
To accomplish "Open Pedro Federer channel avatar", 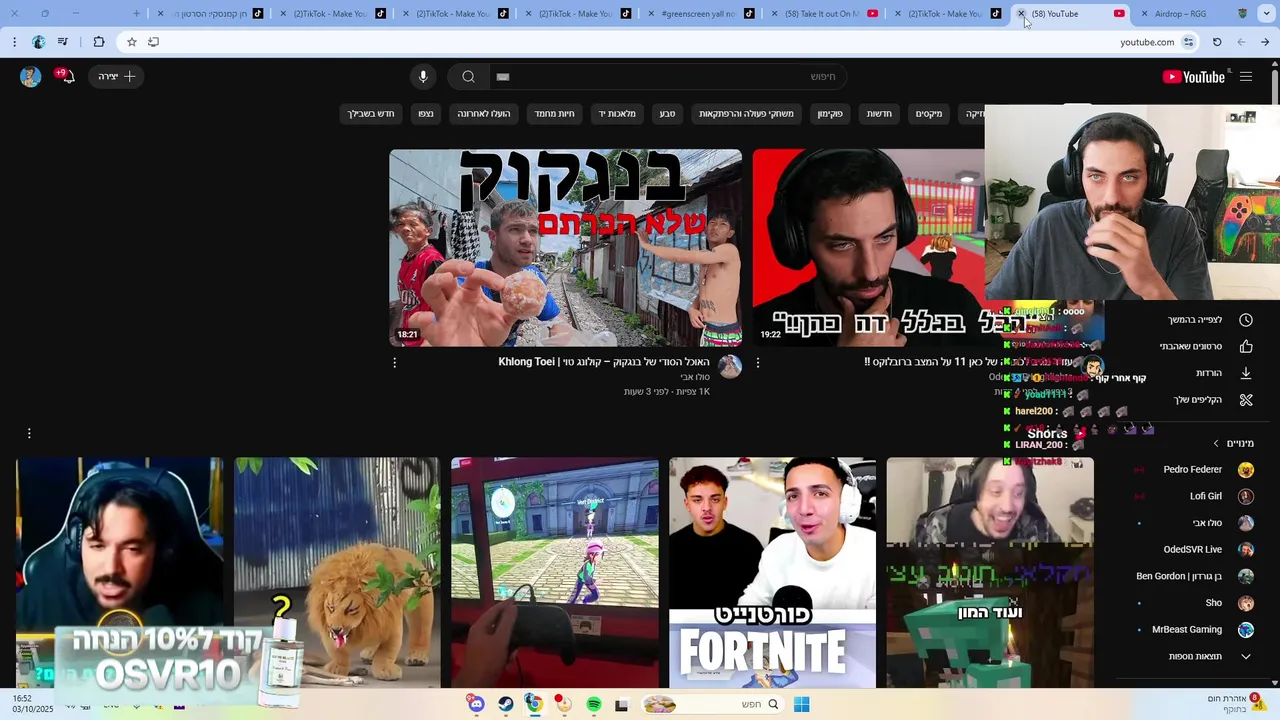I will coord(1246,470).
